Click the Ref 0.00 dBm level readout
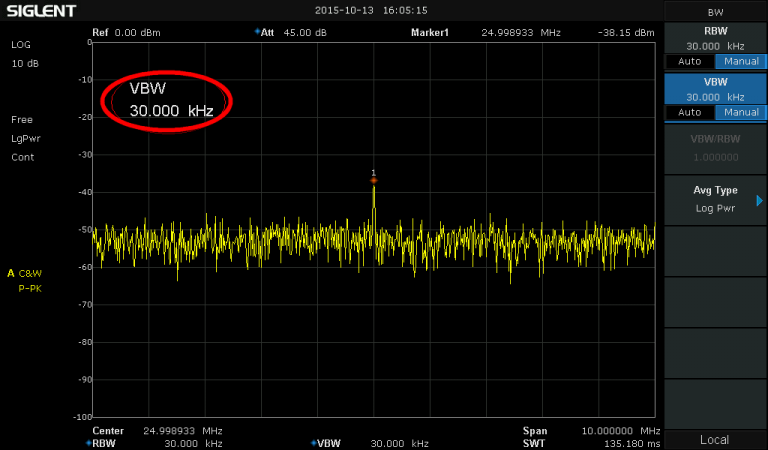This screenshot has height=450, width=768. (x=126, y=32)
